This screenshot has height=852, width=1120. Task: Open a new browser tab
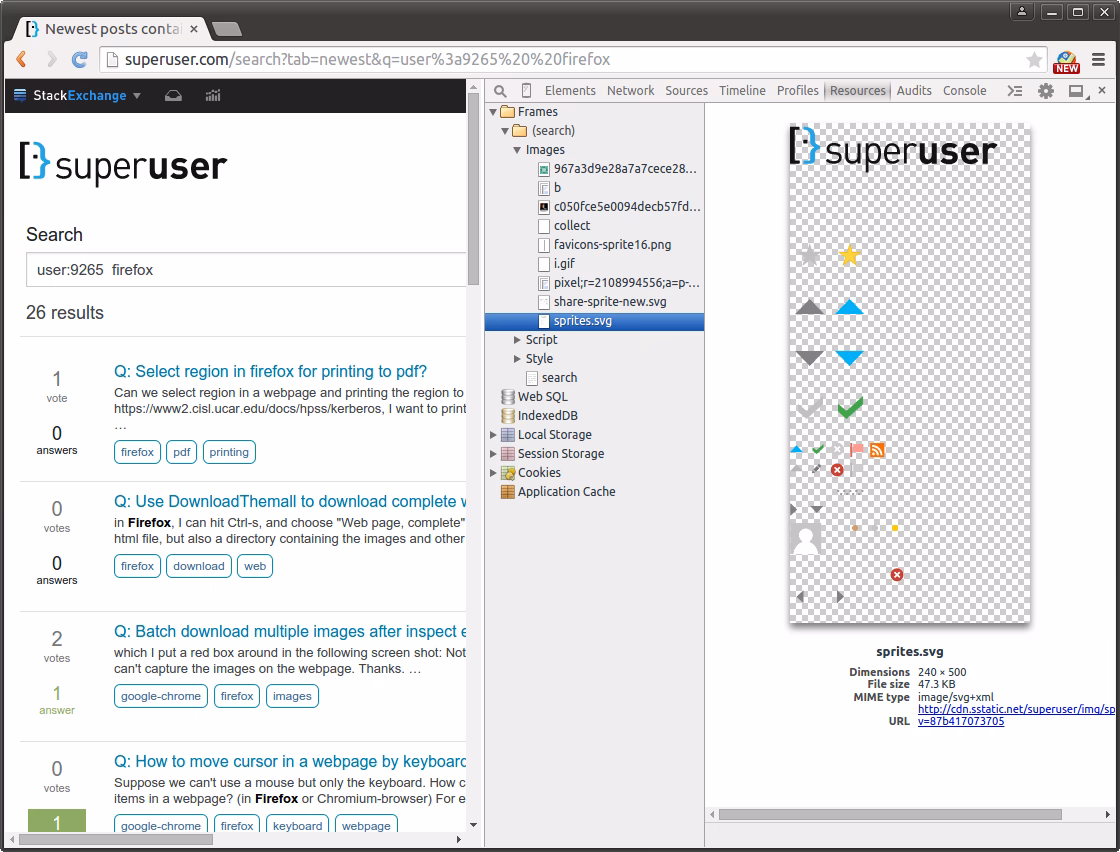coord(227,29)
